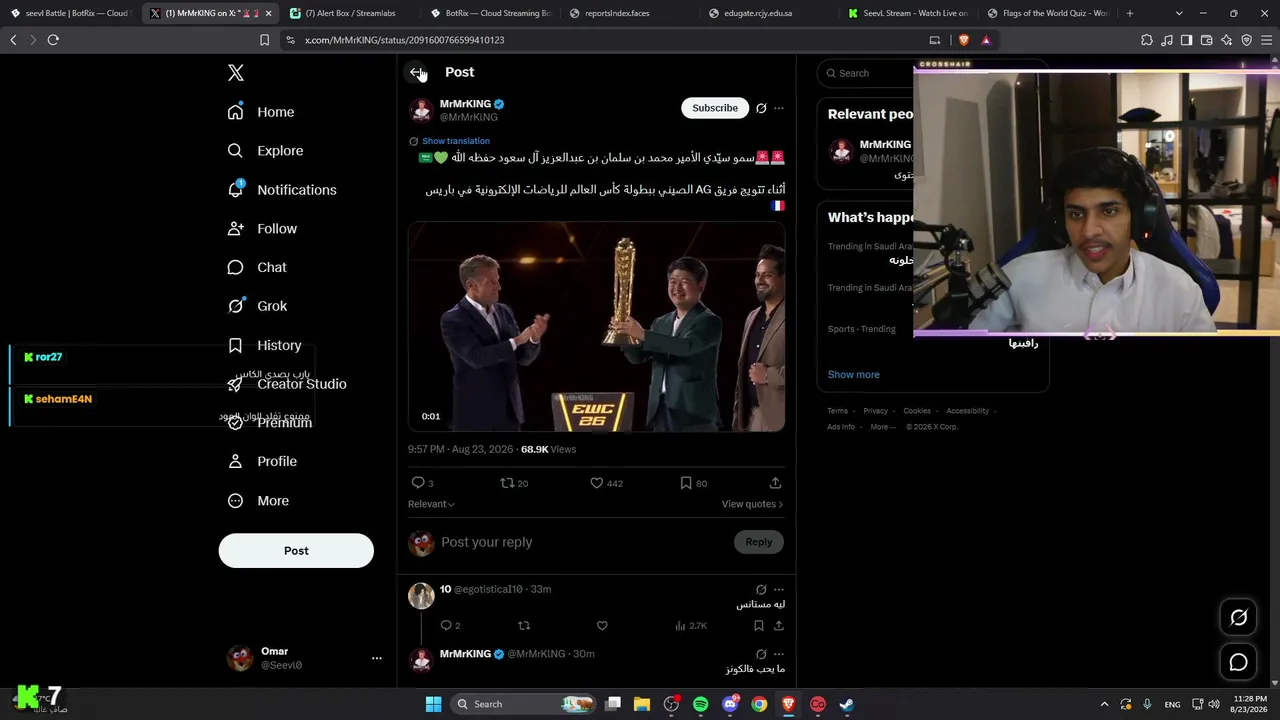Bookmark this page in address bar

pos(264,40)
